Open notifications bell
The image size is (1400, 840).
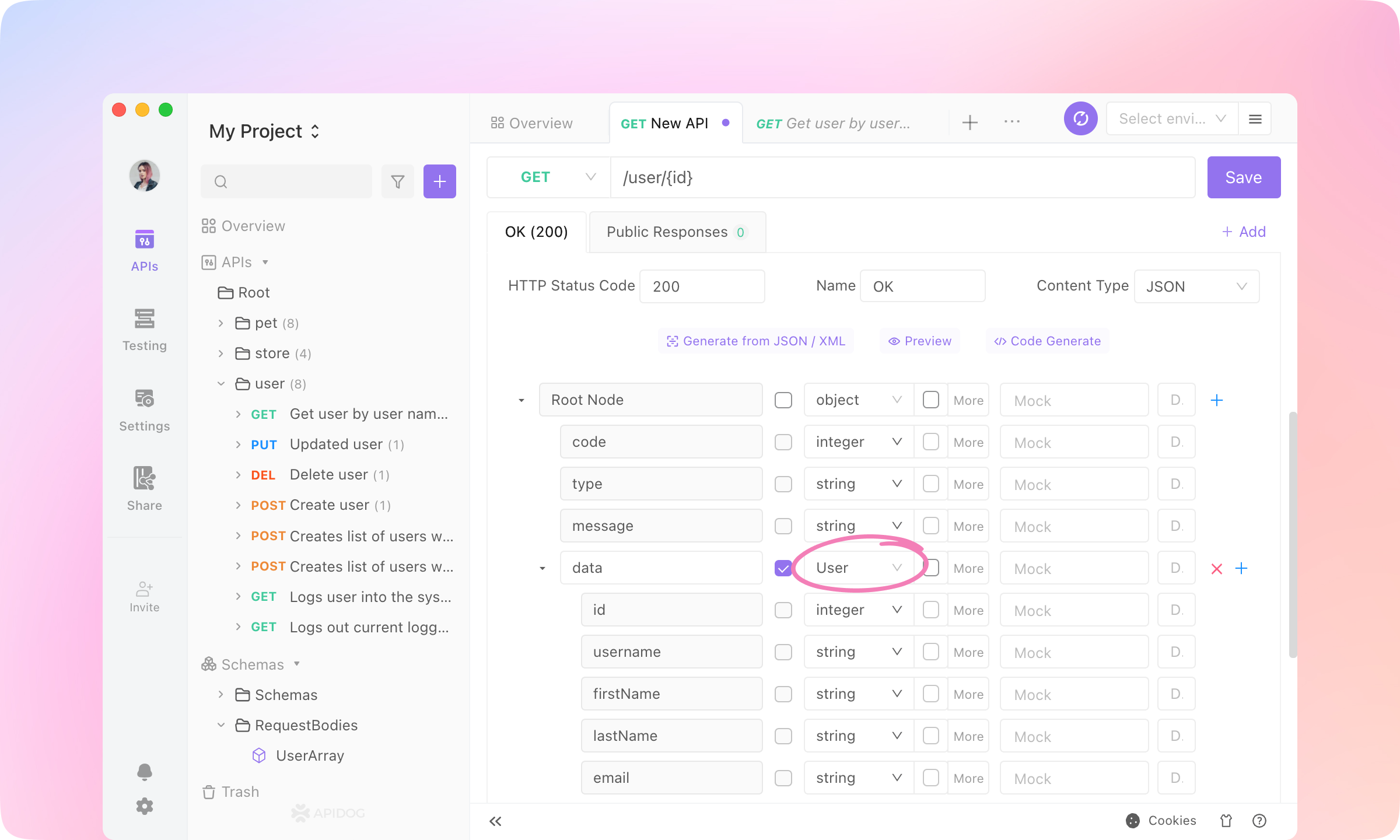coord(144,772)
